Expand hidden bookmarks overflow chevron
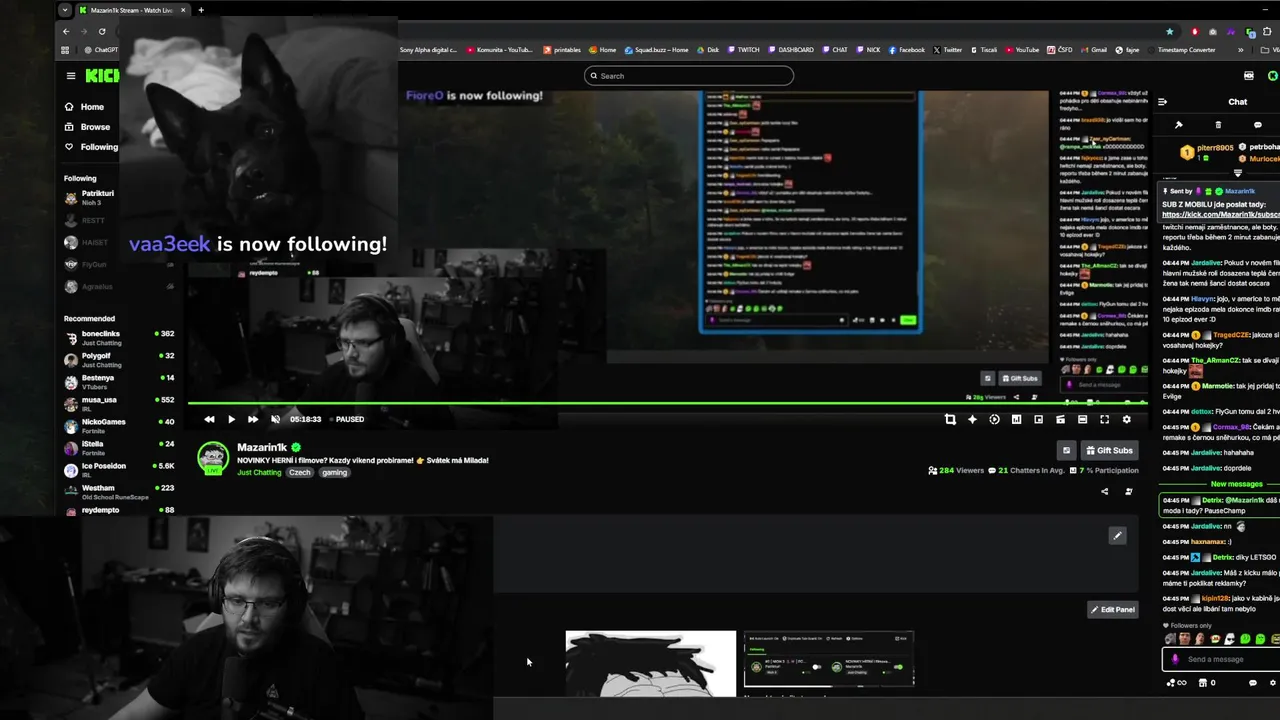 tap(1241, 50)
